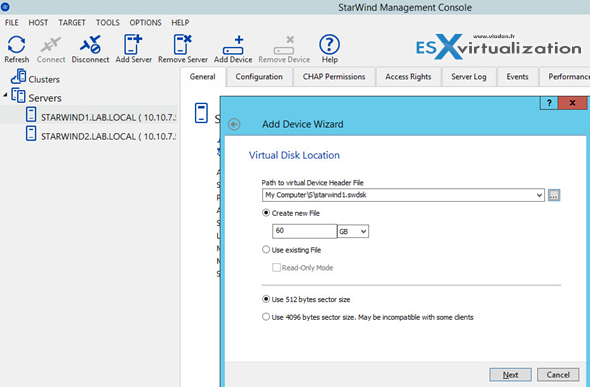590x387 pixels.
Task: Switch to the General tab
Action: coord(202,77)
